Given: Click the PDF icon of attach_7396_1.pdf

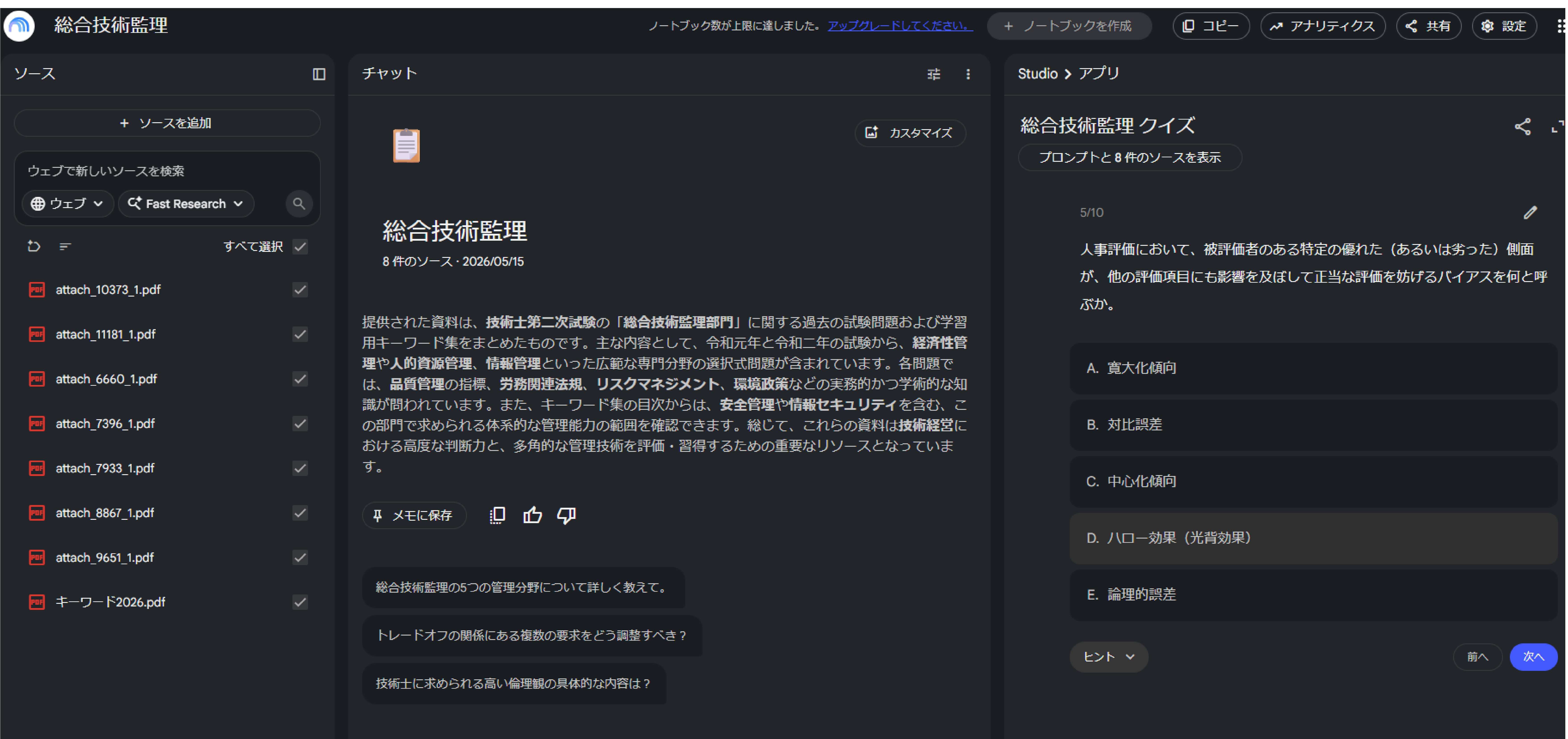Looking at the screenshot, I should [x=37, y=424].
